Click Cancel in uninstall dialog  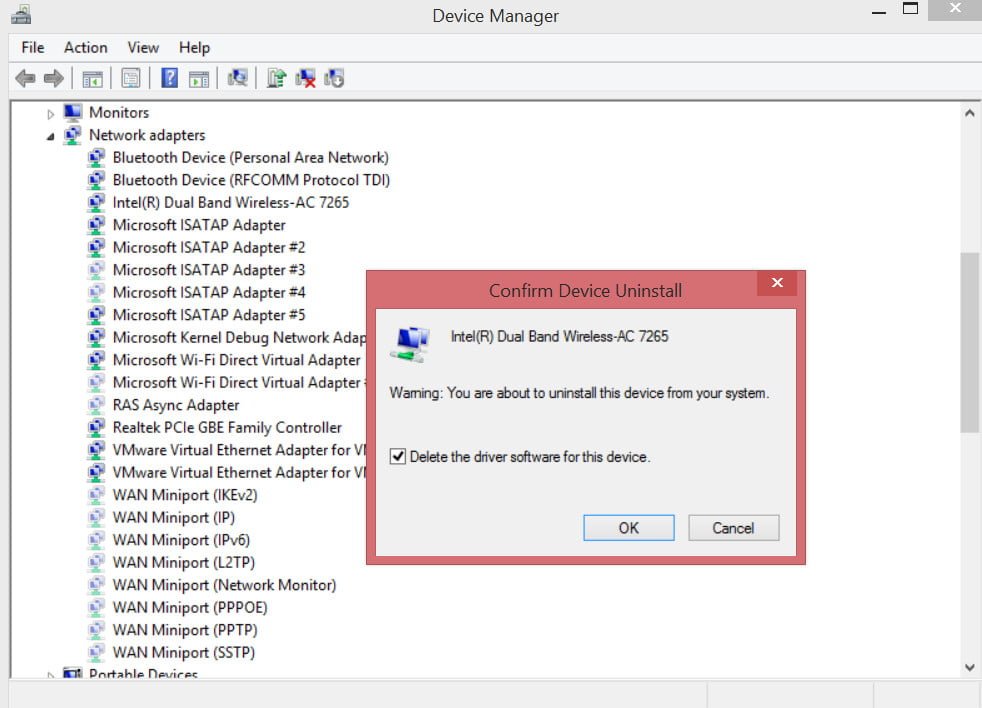(x=733, y=528)
